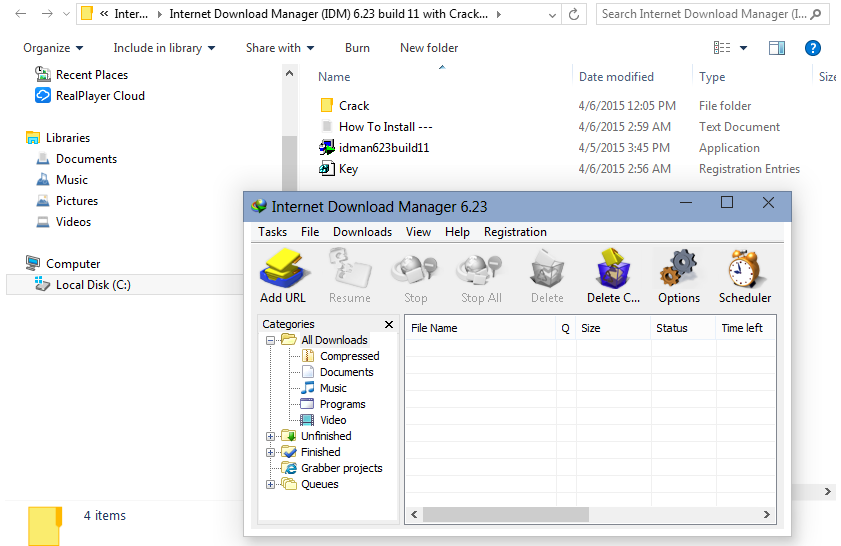Click IDM list scroll right arrow
Image resolution: width=841 pixels, height=546 pixels.
[767, 515]
